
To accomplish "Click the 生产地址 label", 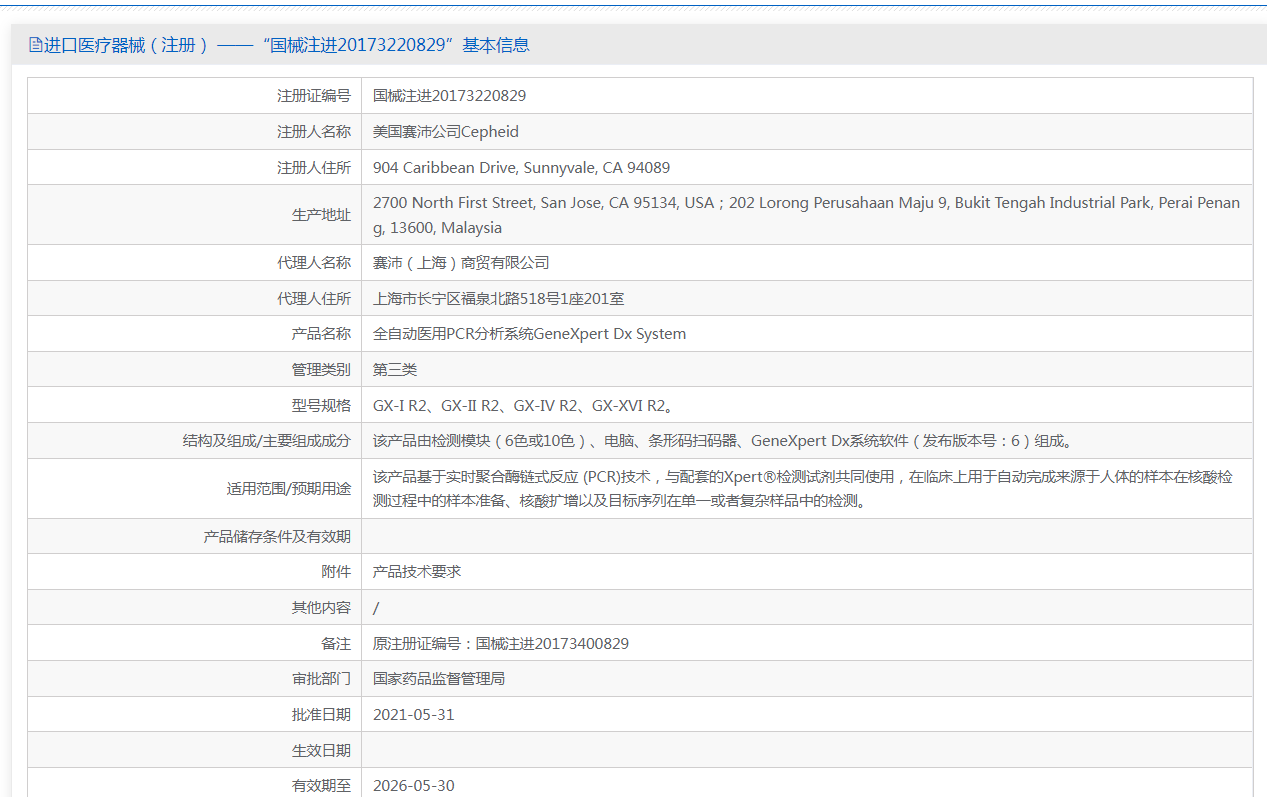I will tap(321, 215).
